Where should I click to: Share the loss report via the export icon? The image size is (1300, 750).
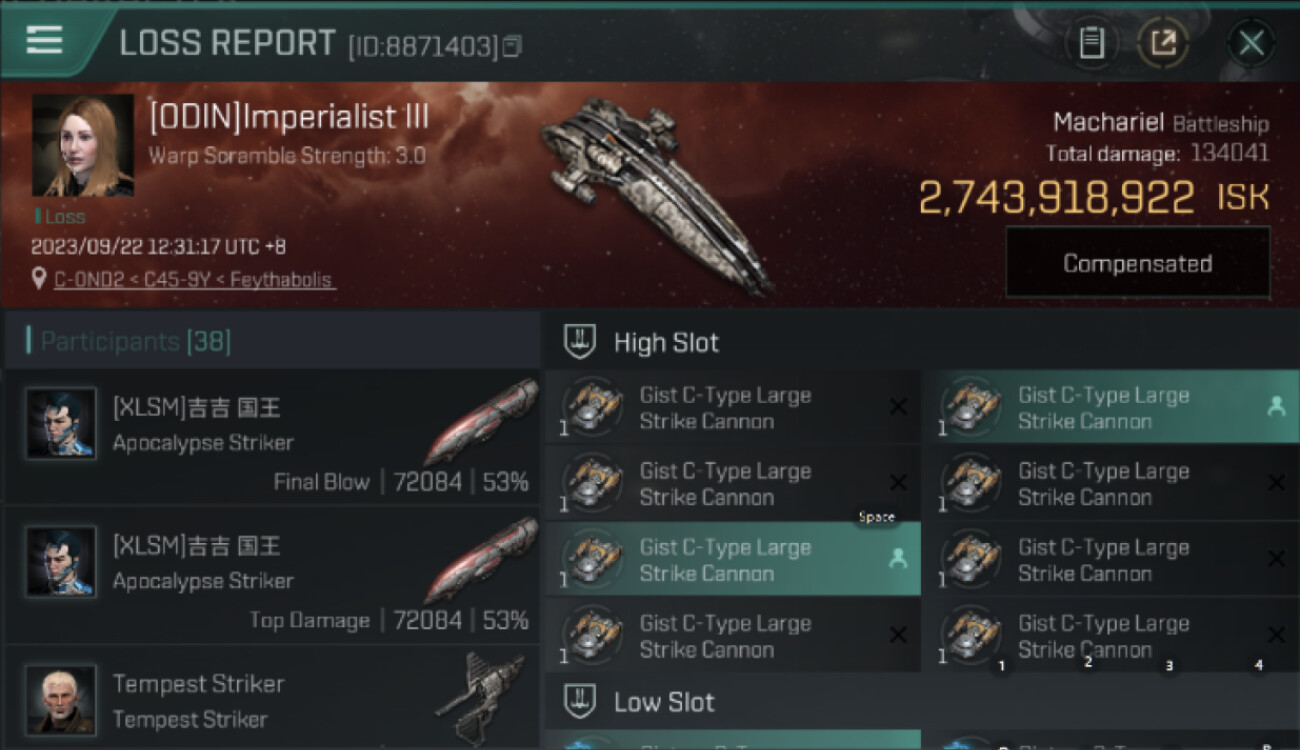1163,43
